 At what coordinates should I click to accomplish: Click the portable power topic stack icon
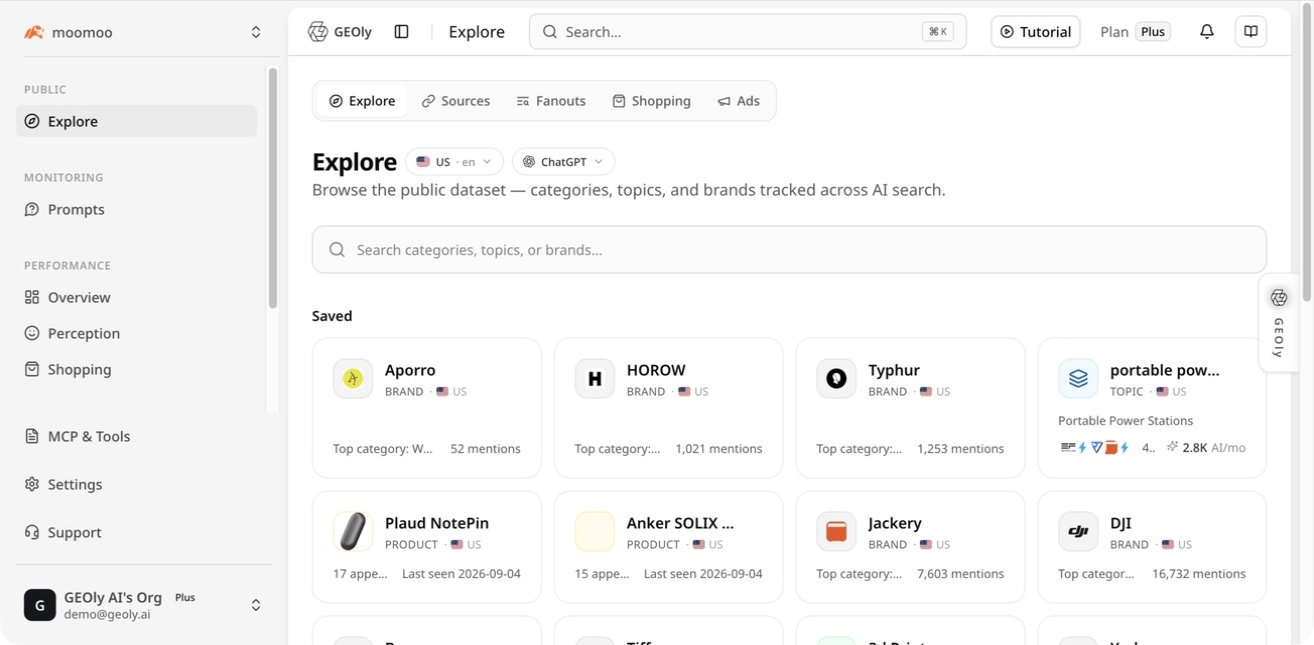(1078, 379)
